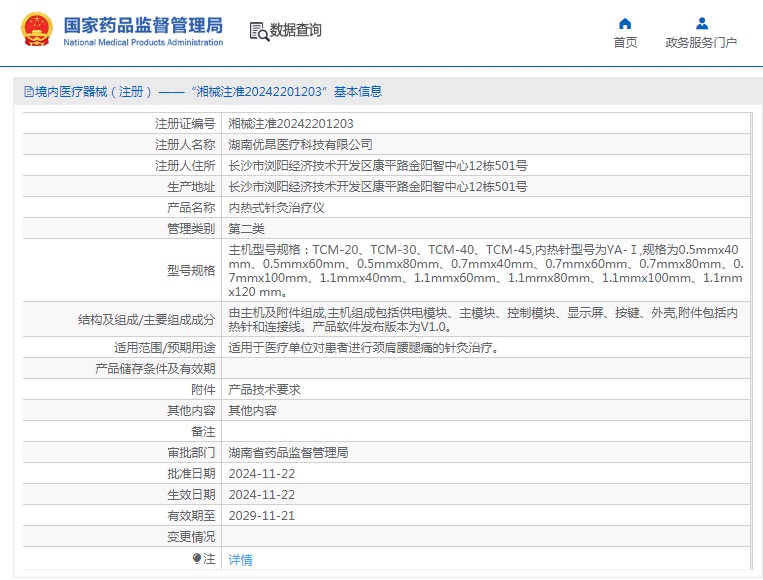Click the 产品技术要求 attachment cell
This screenshot has height=580, width=763.
click(x=264, y=390)
